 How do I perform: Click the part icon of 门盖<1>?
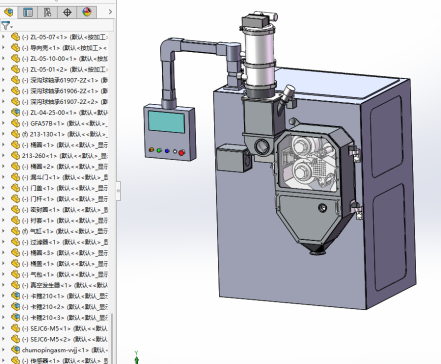coord(15,188)
